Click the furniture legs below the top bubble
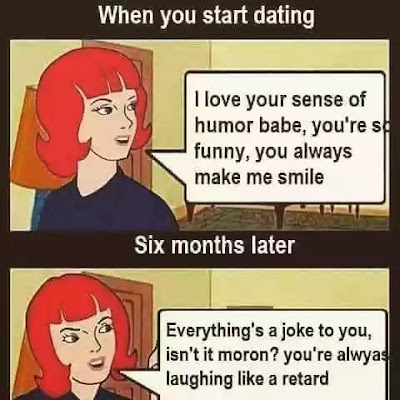The width and height of the screenshot is (400, 400). tap(283, 213)
